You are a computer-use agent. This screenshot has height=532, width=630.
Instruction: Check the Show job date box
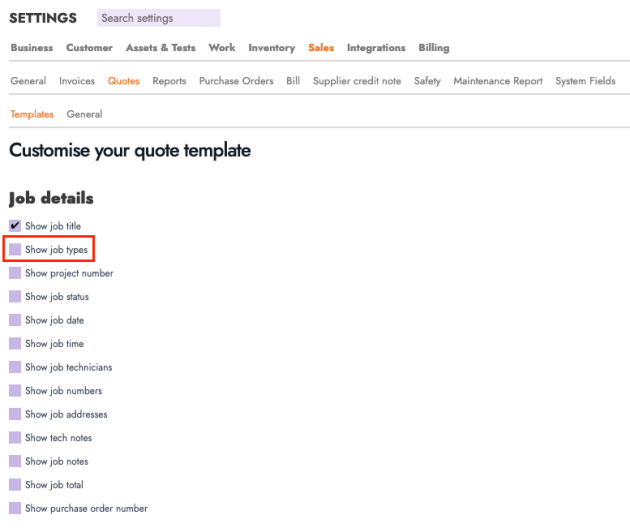click(x=15, y=320)
